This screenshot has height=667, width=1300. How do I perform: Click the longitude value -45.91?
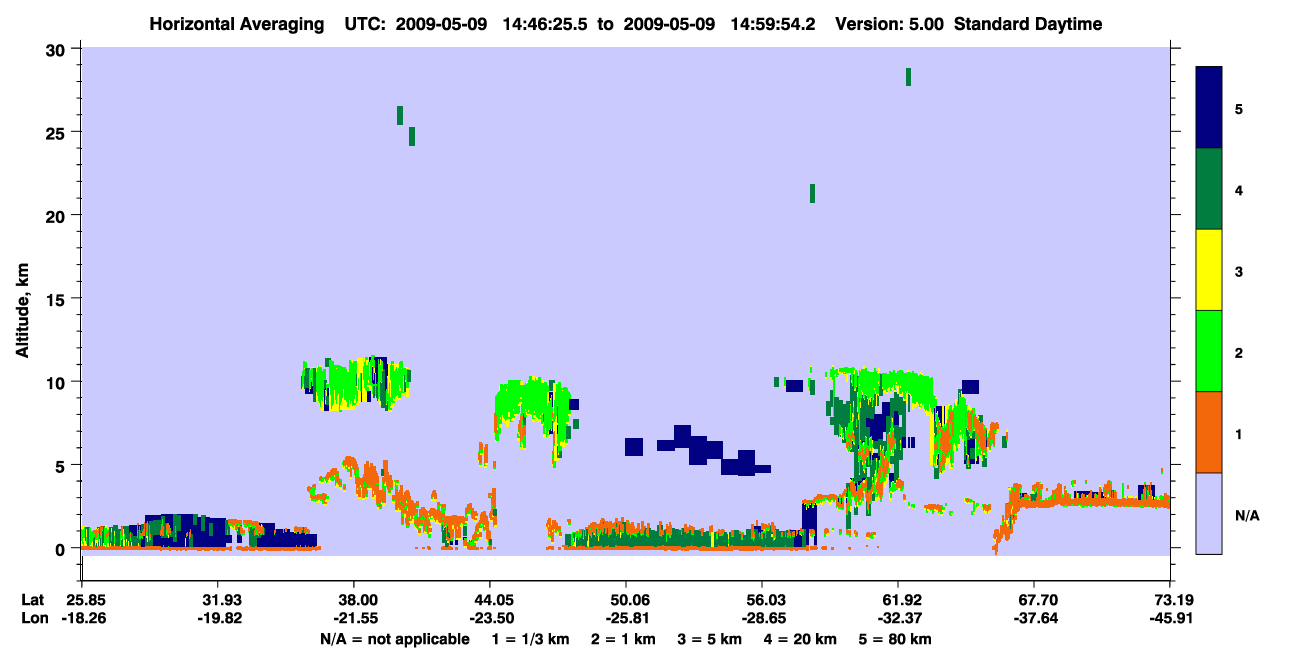pyautogui.click(x=1170, y=618)
